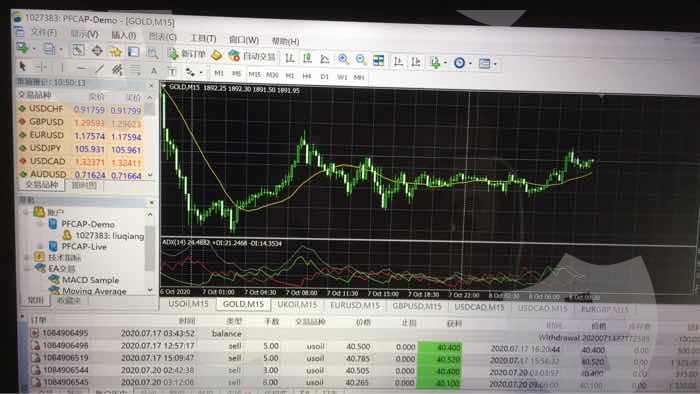Select the trendline drawing tool
Image resolution: width=700 pixels, height=394 pixels.
(100, 69)
